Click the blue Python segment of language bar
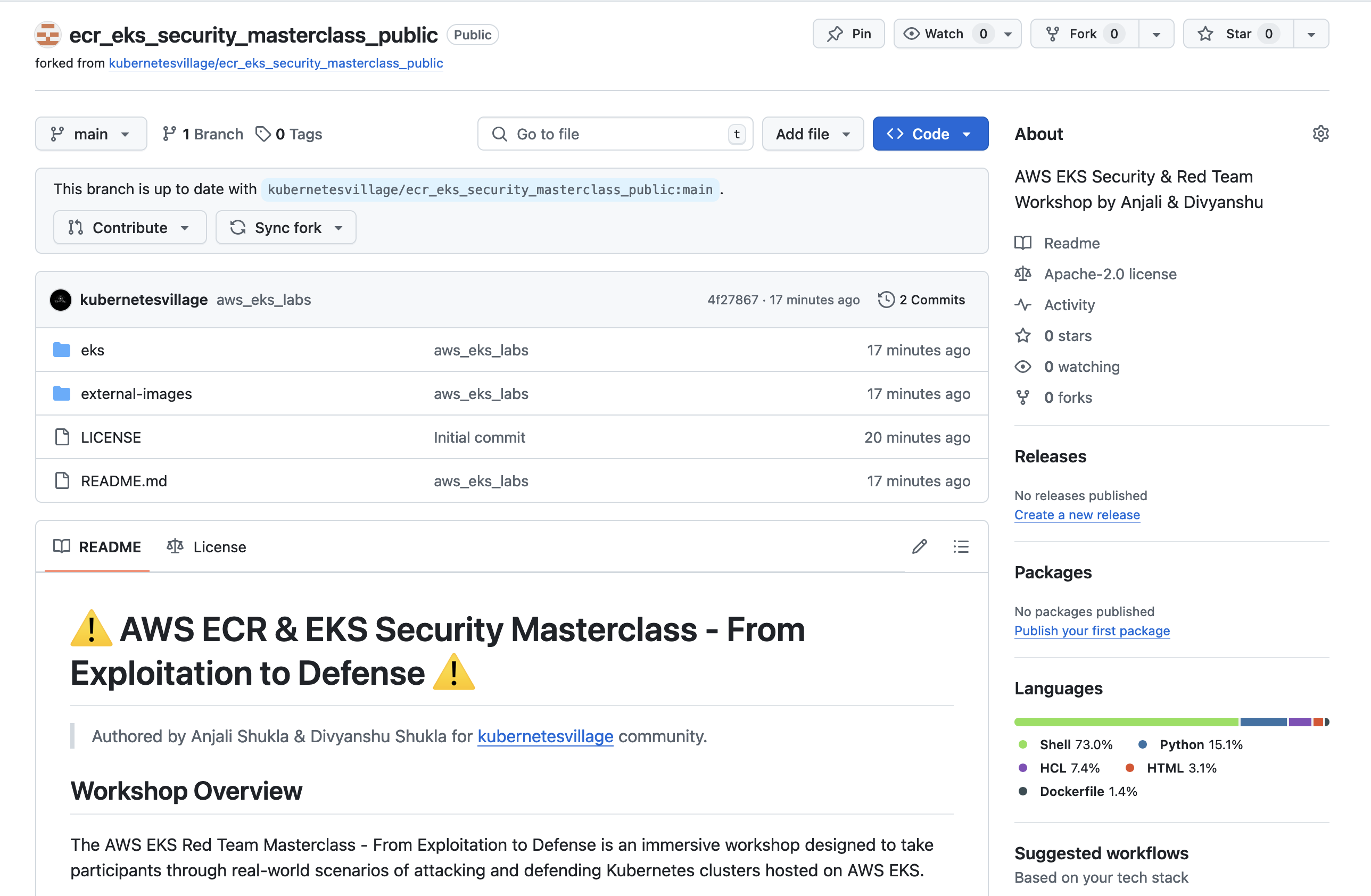The image size is (1371, 896). click(x=1263, y=721)
